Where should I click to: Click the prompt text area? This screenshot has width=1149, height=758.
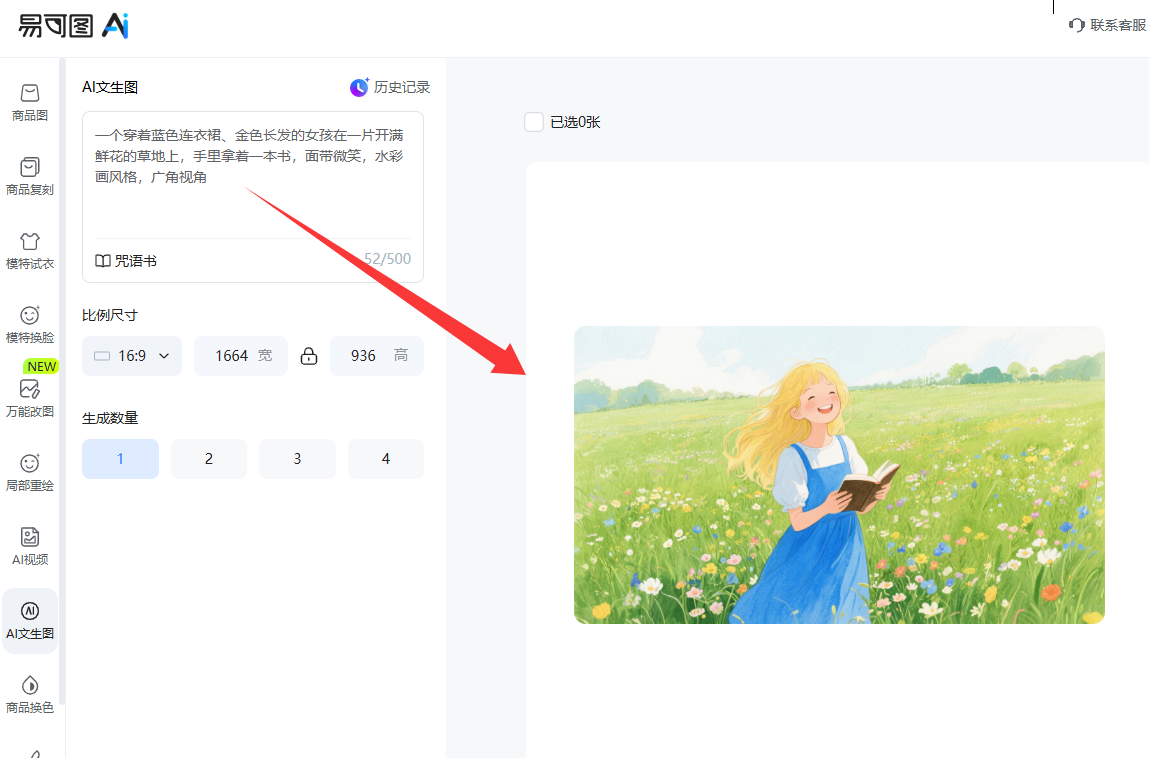point(253,176)
